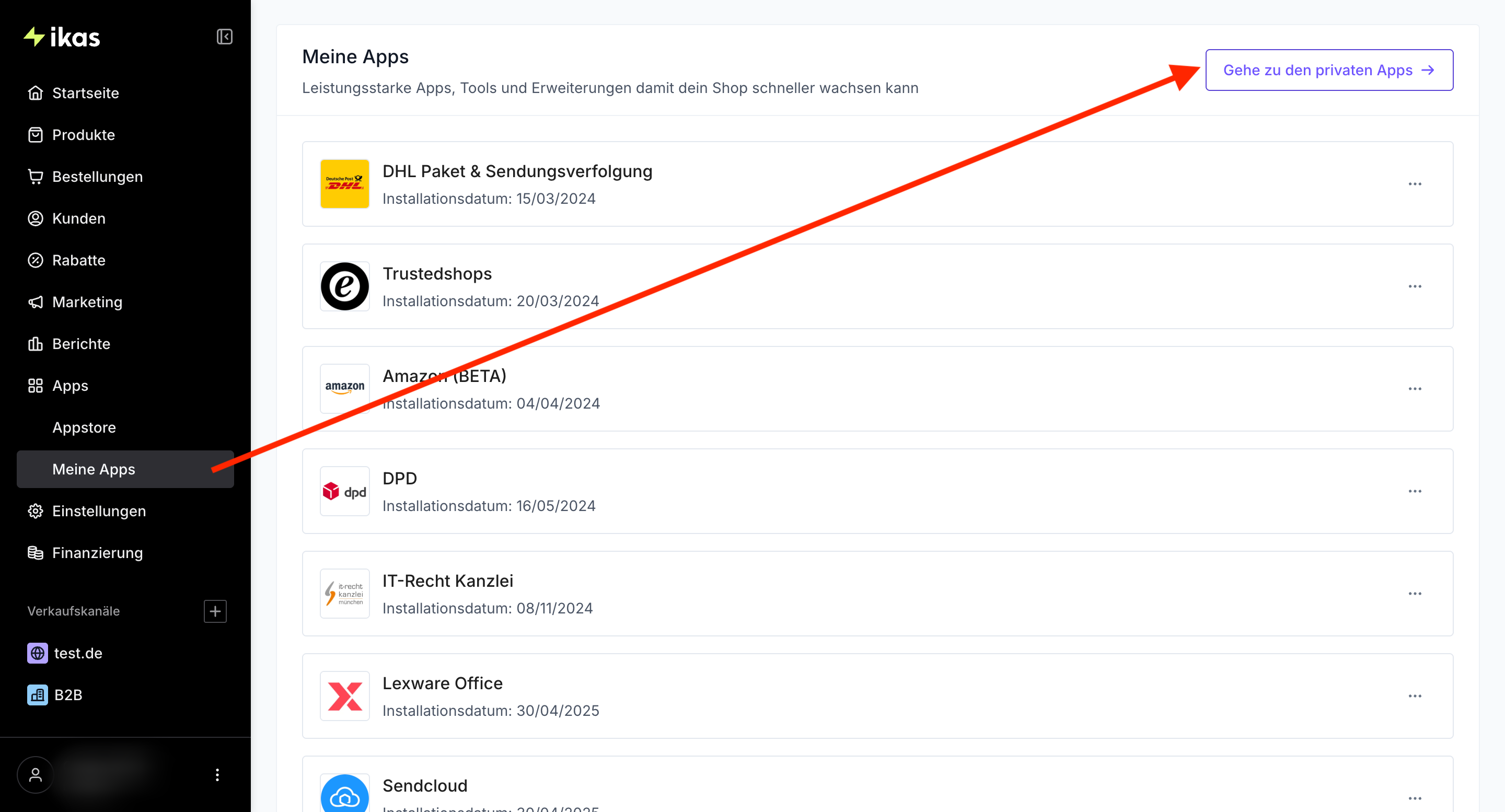Click the Sendcloud cloud logo
1505x812 pixels.
coord(345,793)
